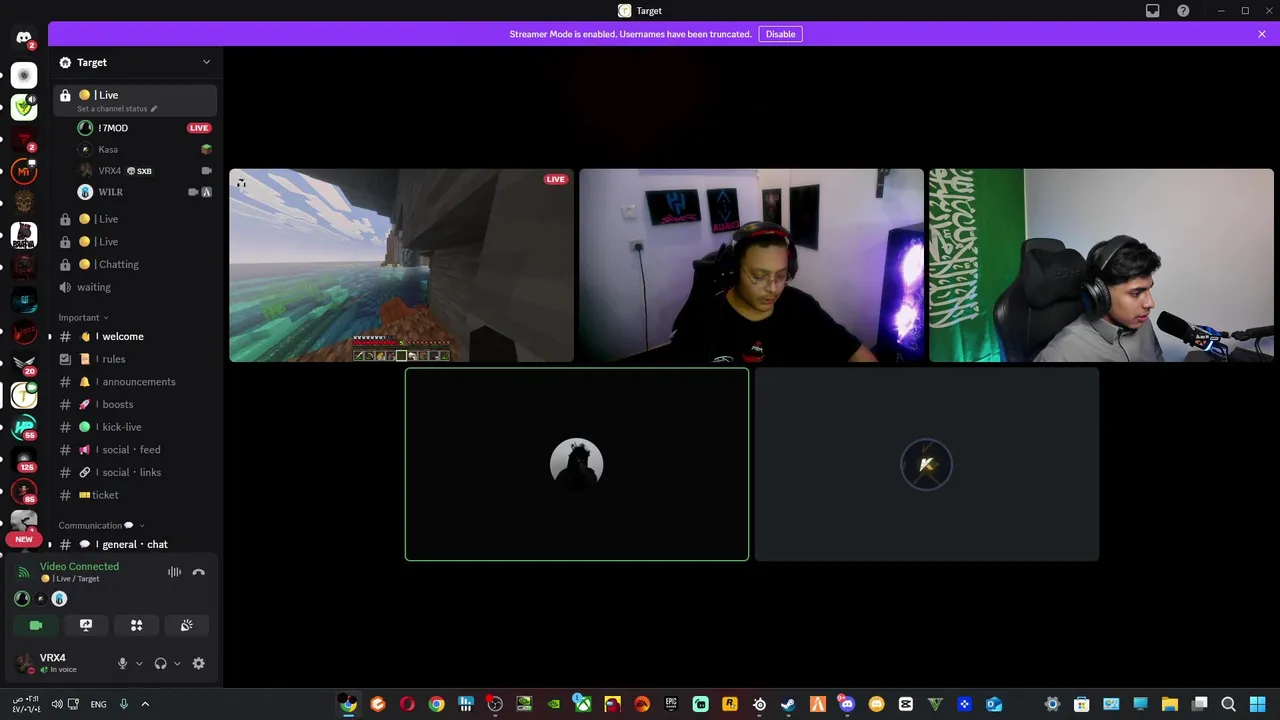Viewport: 1280px width, 720px height.
Task: Join the waiting voice channel
Action: point(135,287)
